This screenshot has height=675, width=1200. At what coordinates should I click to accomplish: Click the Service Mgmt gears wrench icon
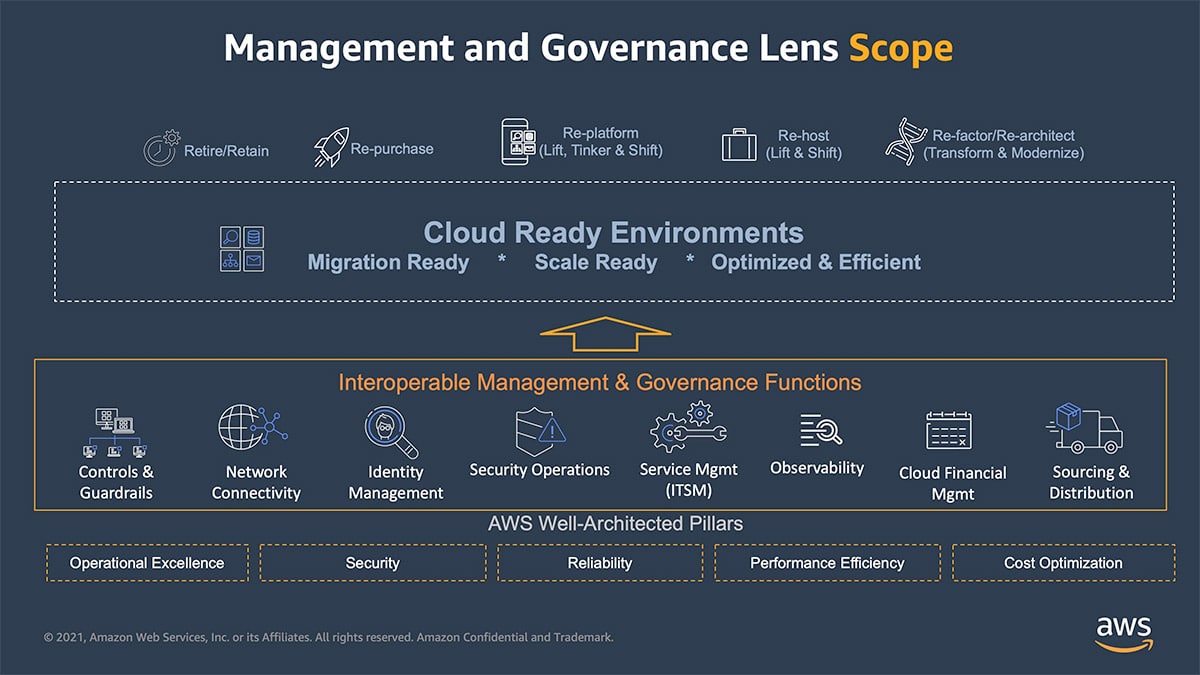(688, 428)
